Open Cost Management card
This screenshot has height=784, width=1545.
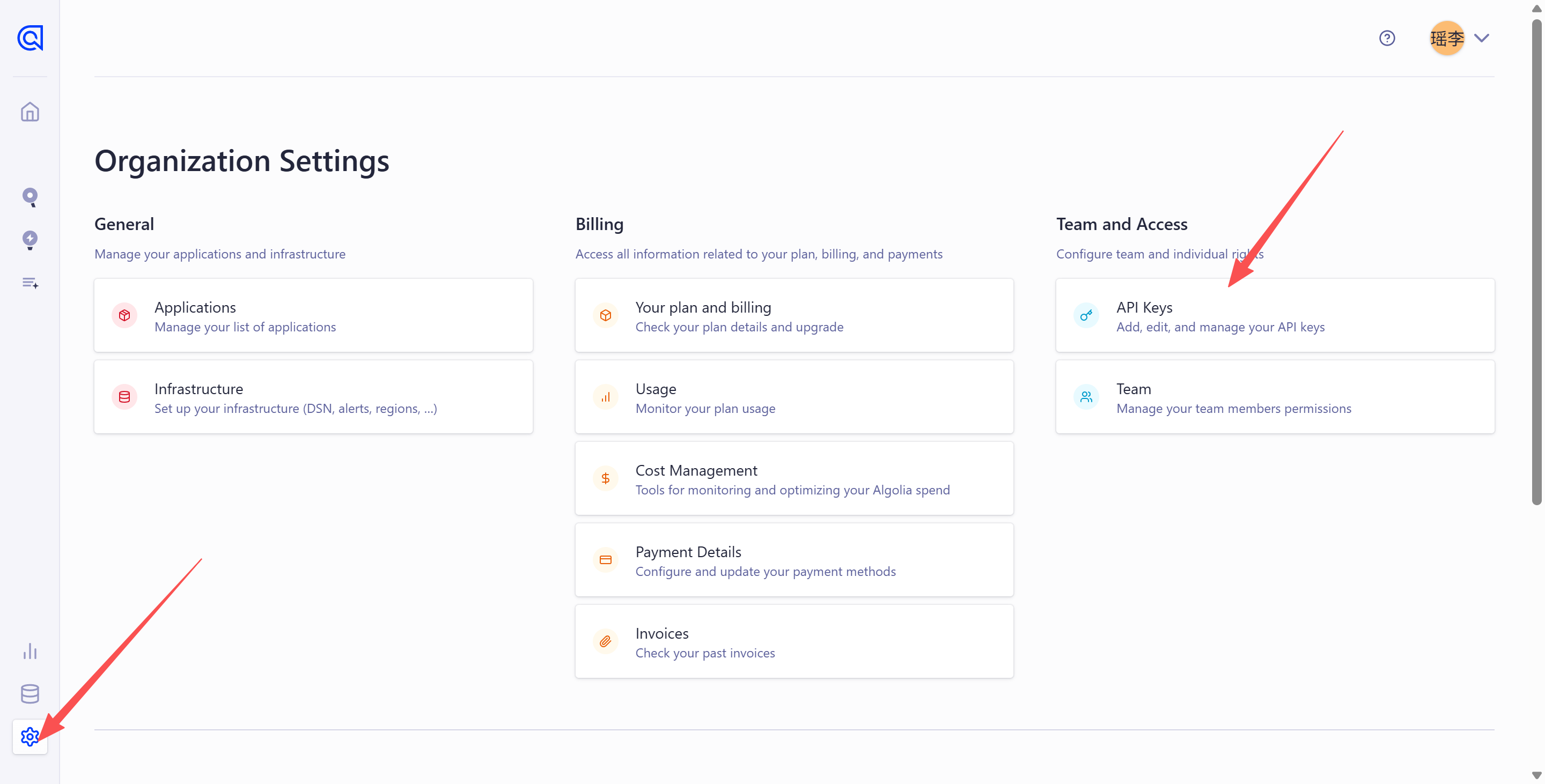(x=793, y=478)
